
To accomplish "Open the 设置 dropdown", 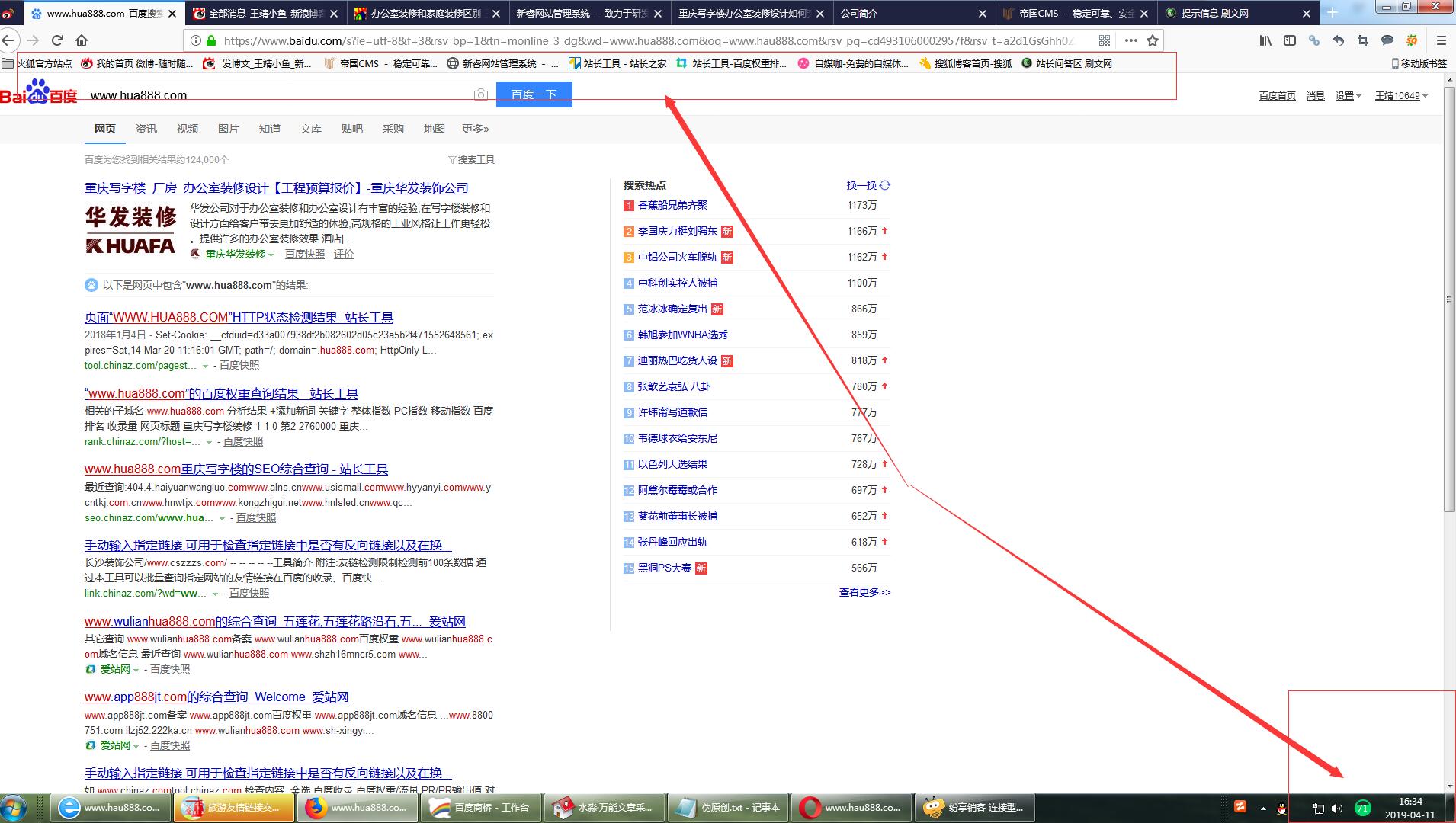I will (1348, 96).
